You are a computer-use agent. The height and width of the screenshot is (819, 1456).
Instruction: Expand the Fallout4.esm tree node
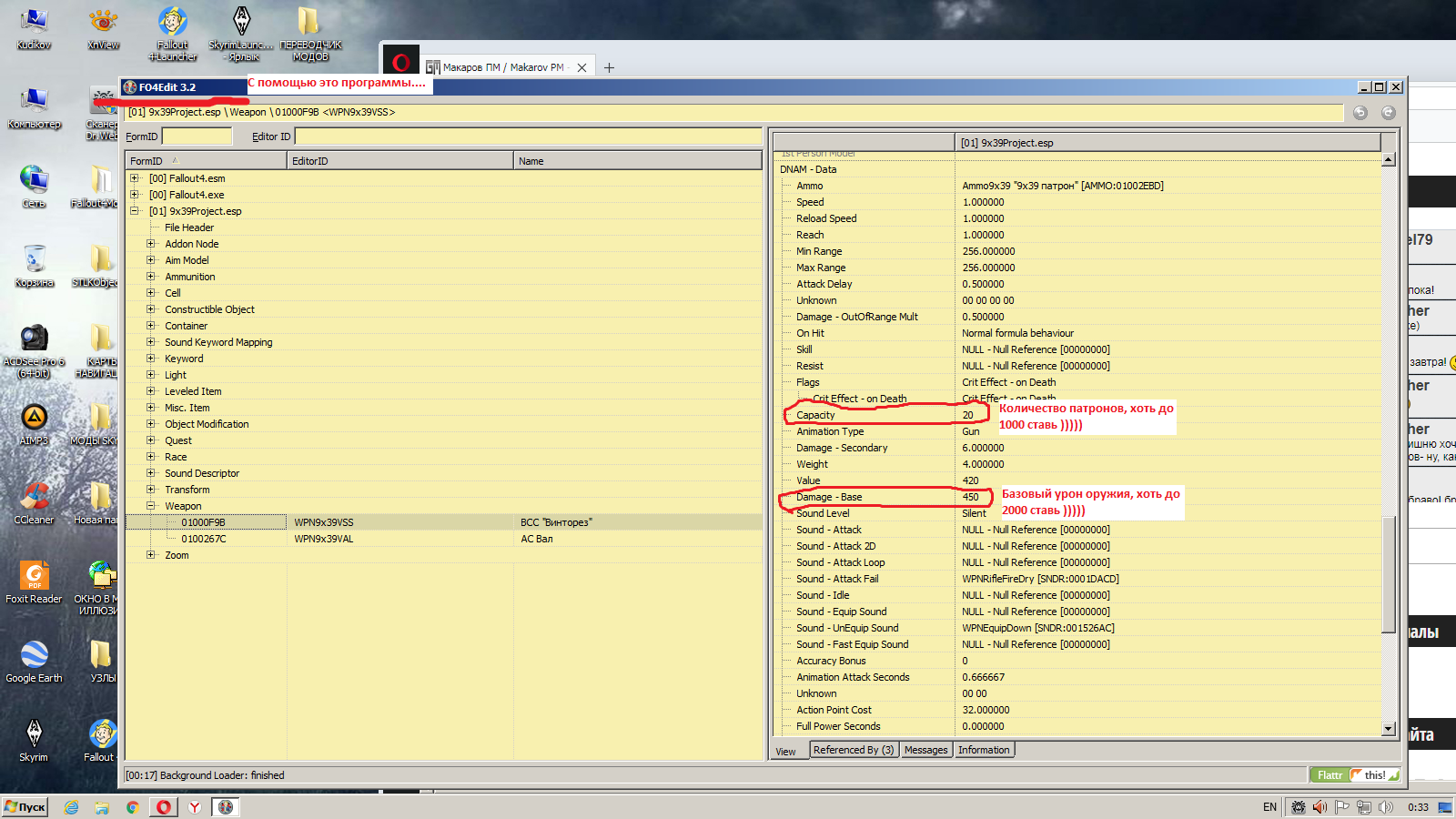coord(135,178)
